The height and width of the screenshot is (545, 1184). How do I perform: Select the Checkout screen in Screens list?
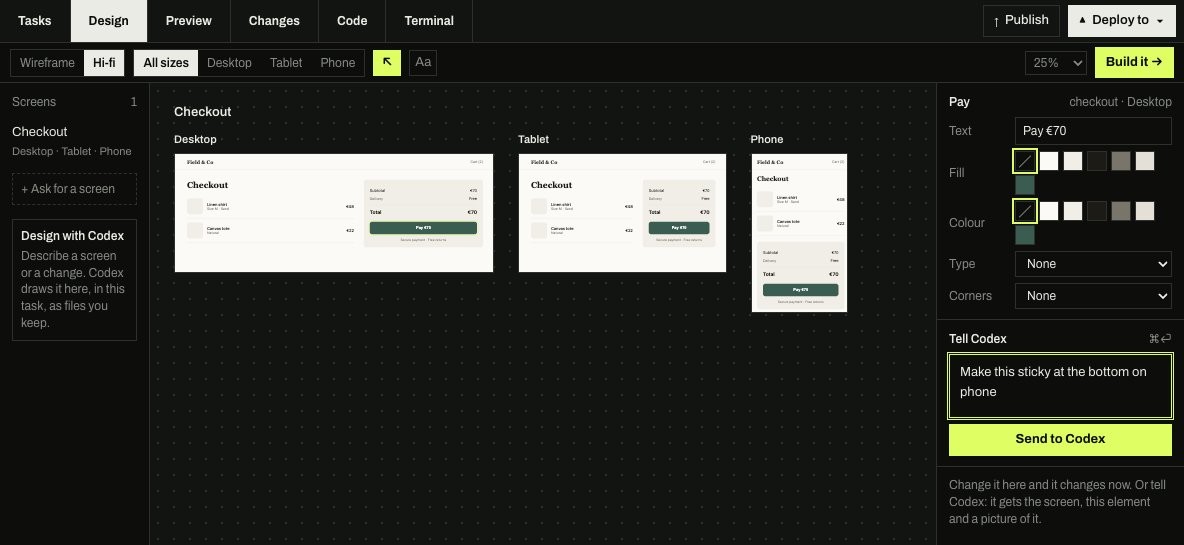[x=74, y=140]
